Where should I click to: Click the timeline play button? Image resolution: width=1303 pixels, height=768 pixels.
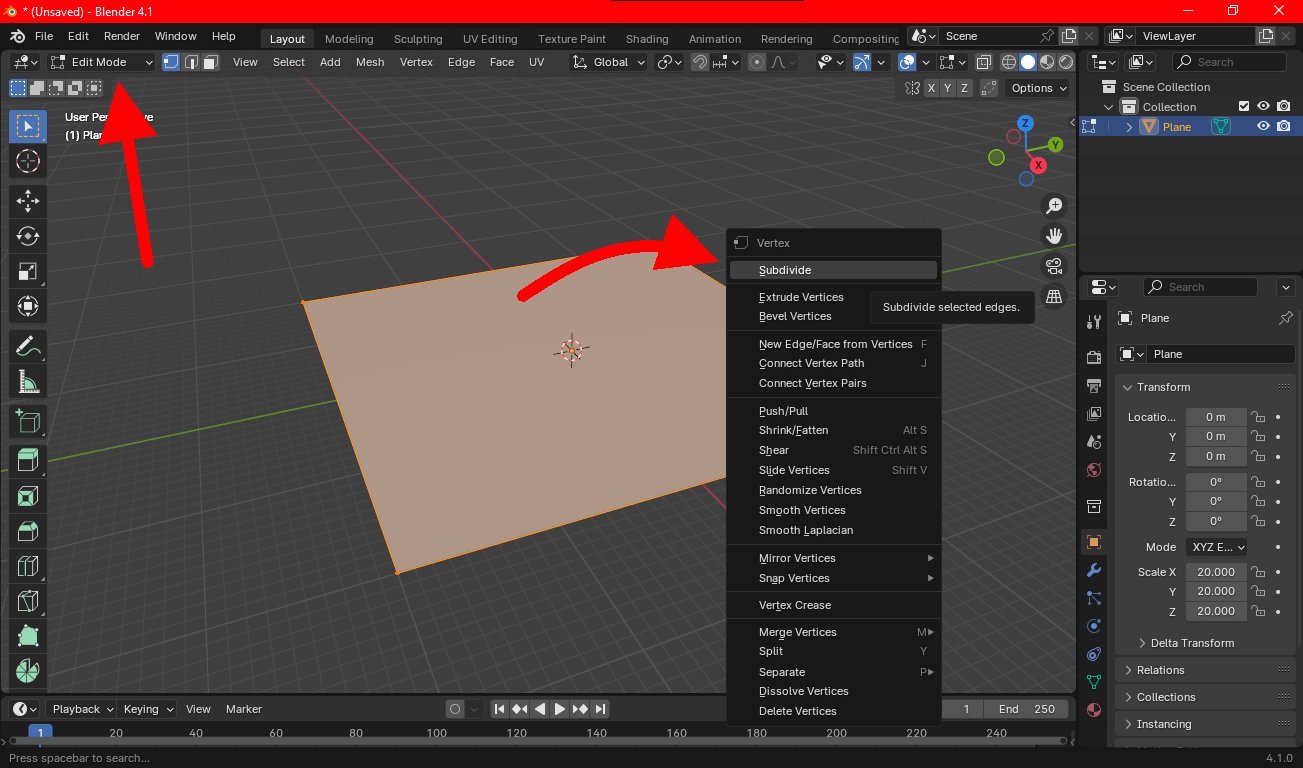point(560,709)
